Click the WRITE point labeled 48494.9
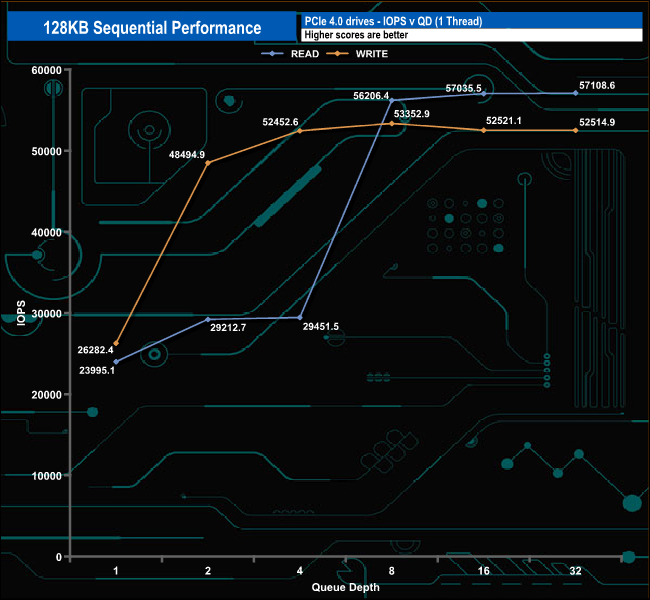 (x=208, y=163)
